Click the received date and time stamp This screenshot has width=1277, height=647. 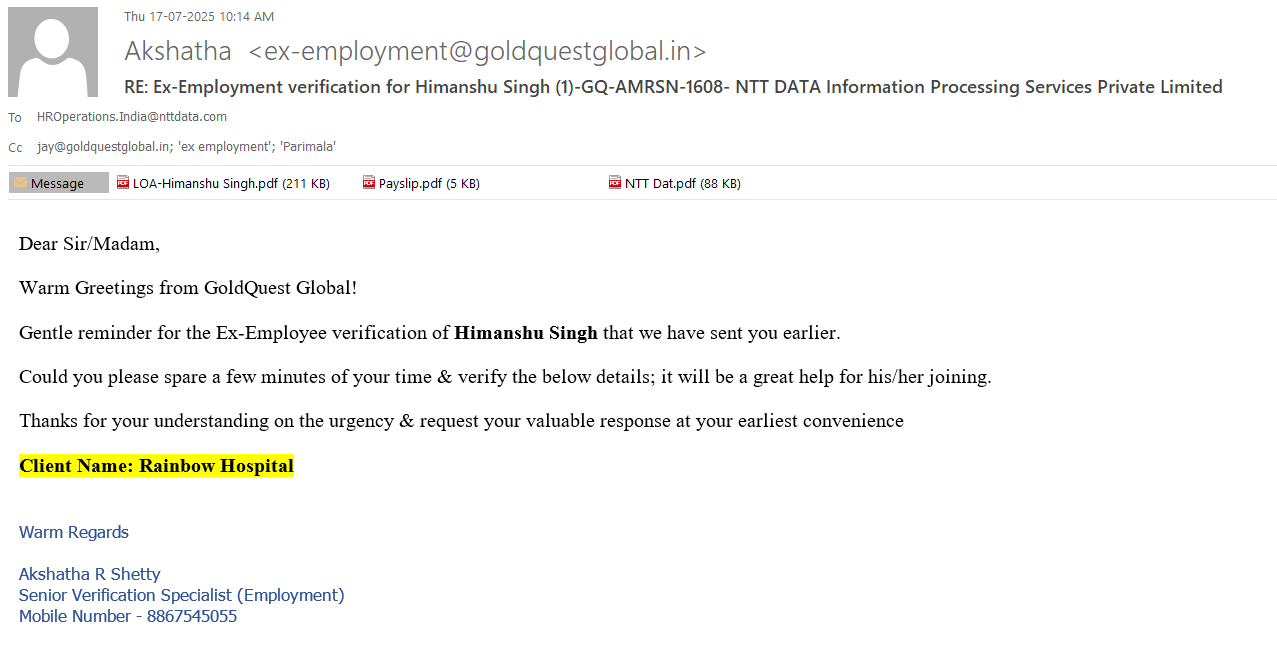coord(199,16)
